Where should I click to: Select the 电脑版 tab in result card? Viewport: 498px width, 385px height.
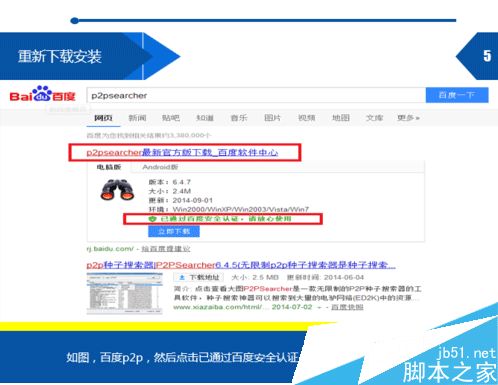[x=109, y=167]
